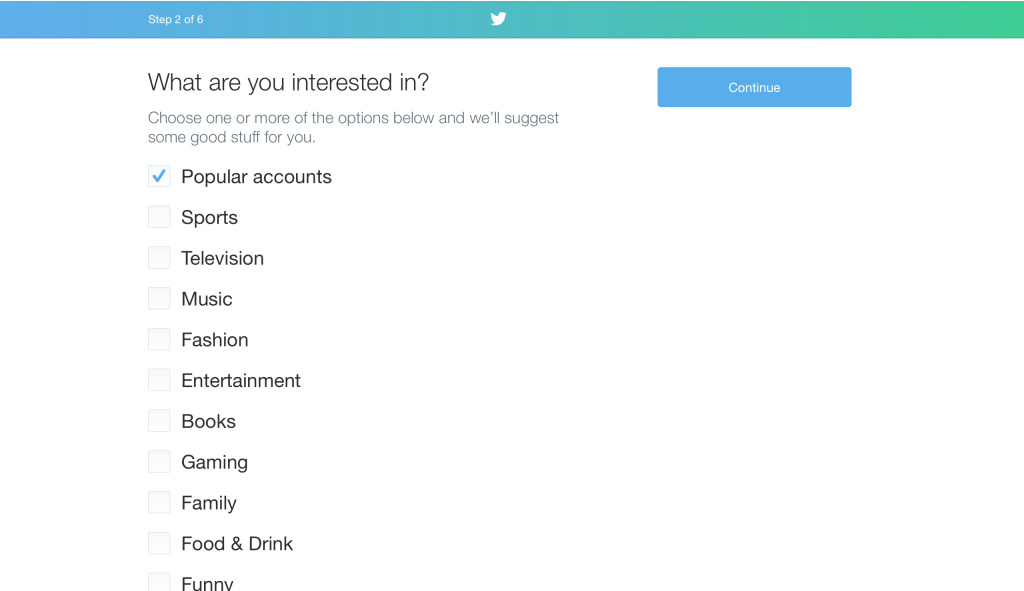
Task: Tick the Television checkbox
Action: coord(159,258)
